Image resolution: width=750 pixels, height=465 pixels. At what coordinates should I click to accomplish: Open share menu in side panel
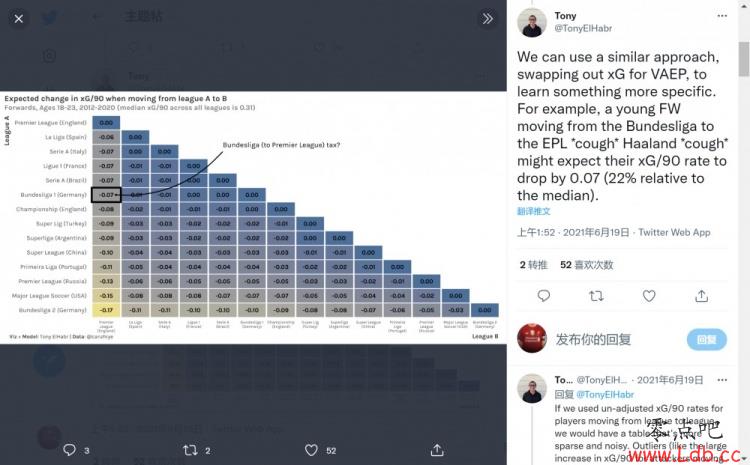pyautogui.click(x=702, y=296)
